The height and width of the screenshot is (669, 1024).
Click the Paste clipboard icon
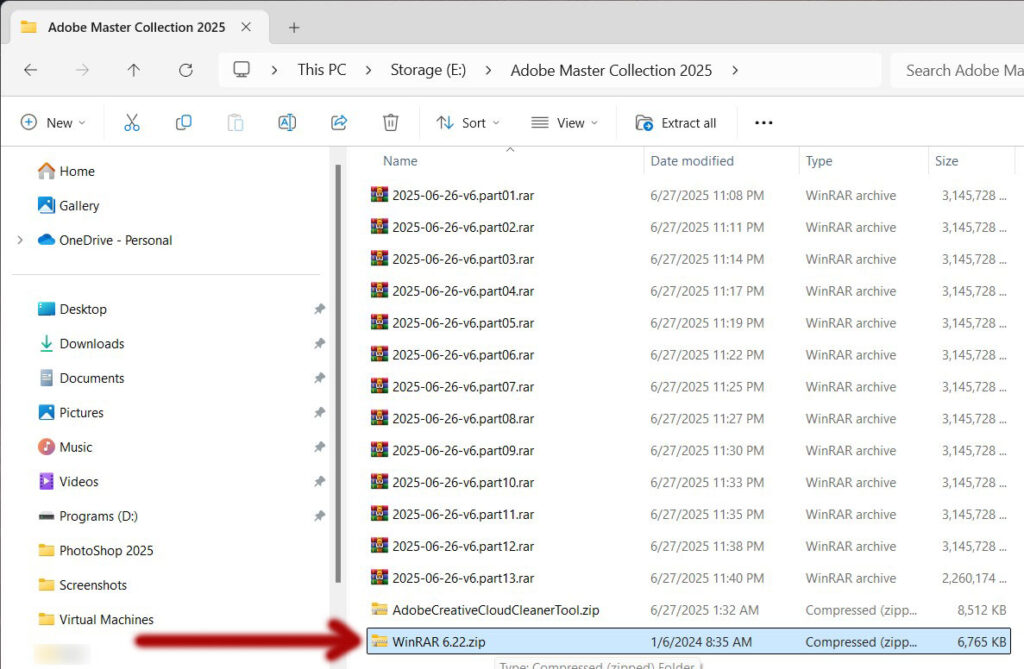click(235, 122)
